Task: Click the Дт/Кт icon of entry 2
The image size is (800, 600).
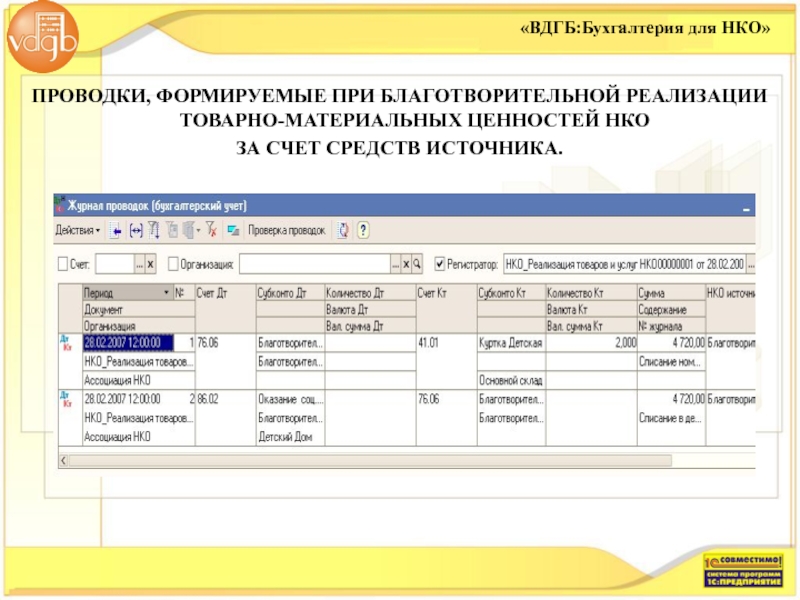Action: click(66, 399)
